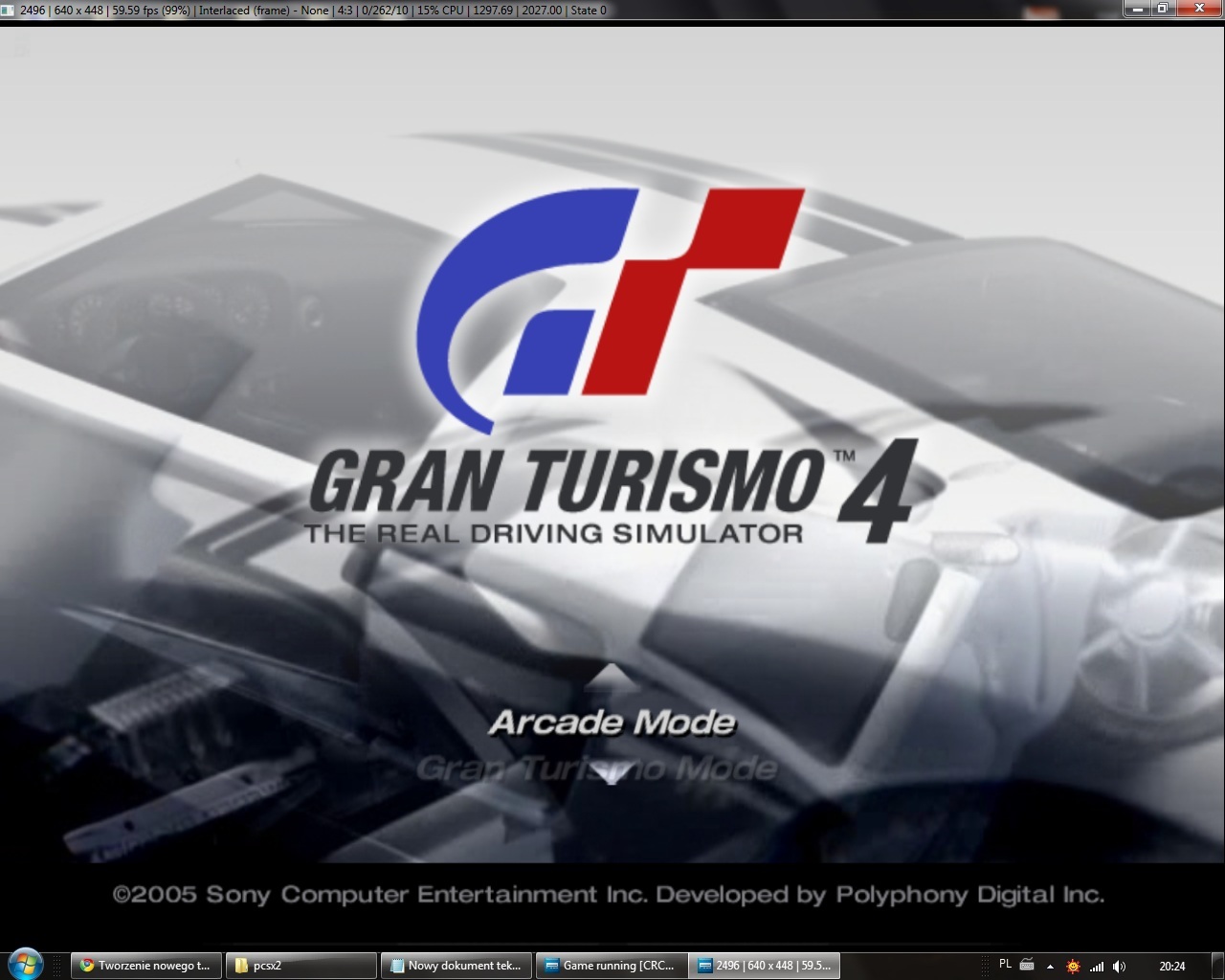Switch to the Chrome 'Tworzenie nowego t...' taskbar window
Viewport: 1225px width, 980px height.
coord(146,966)
